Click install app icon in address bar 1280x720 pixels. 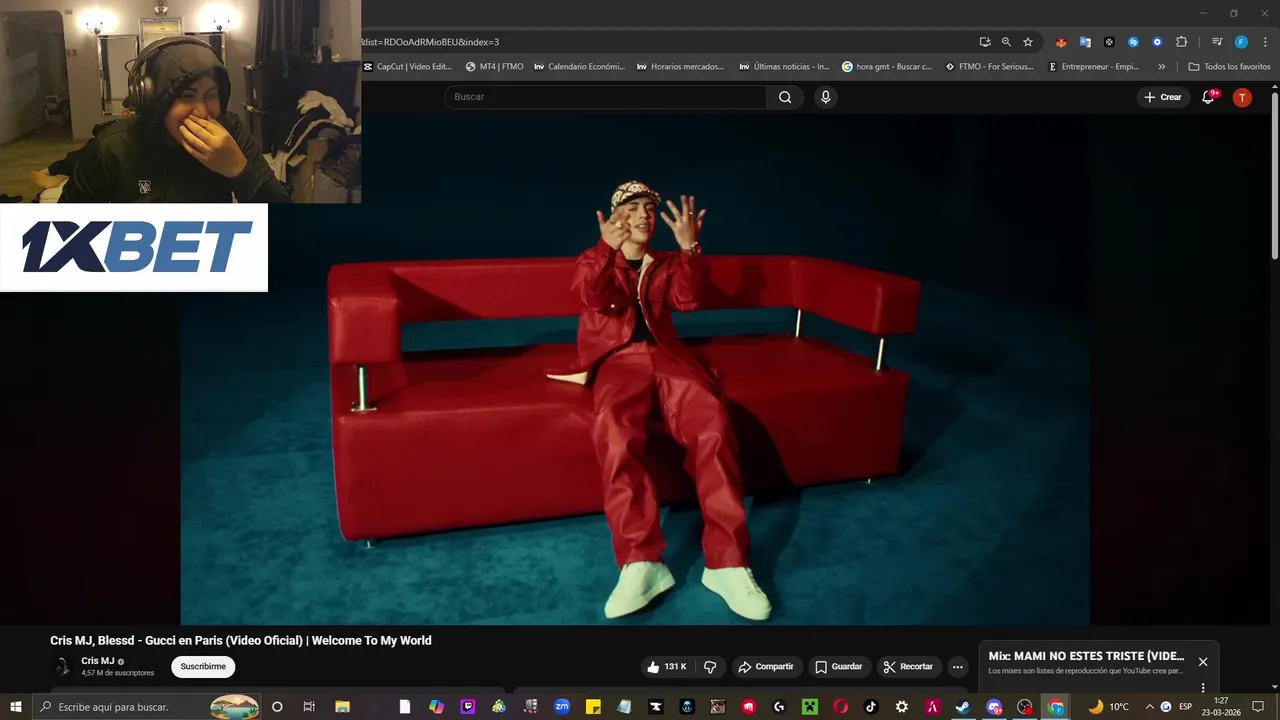point(985,42)
